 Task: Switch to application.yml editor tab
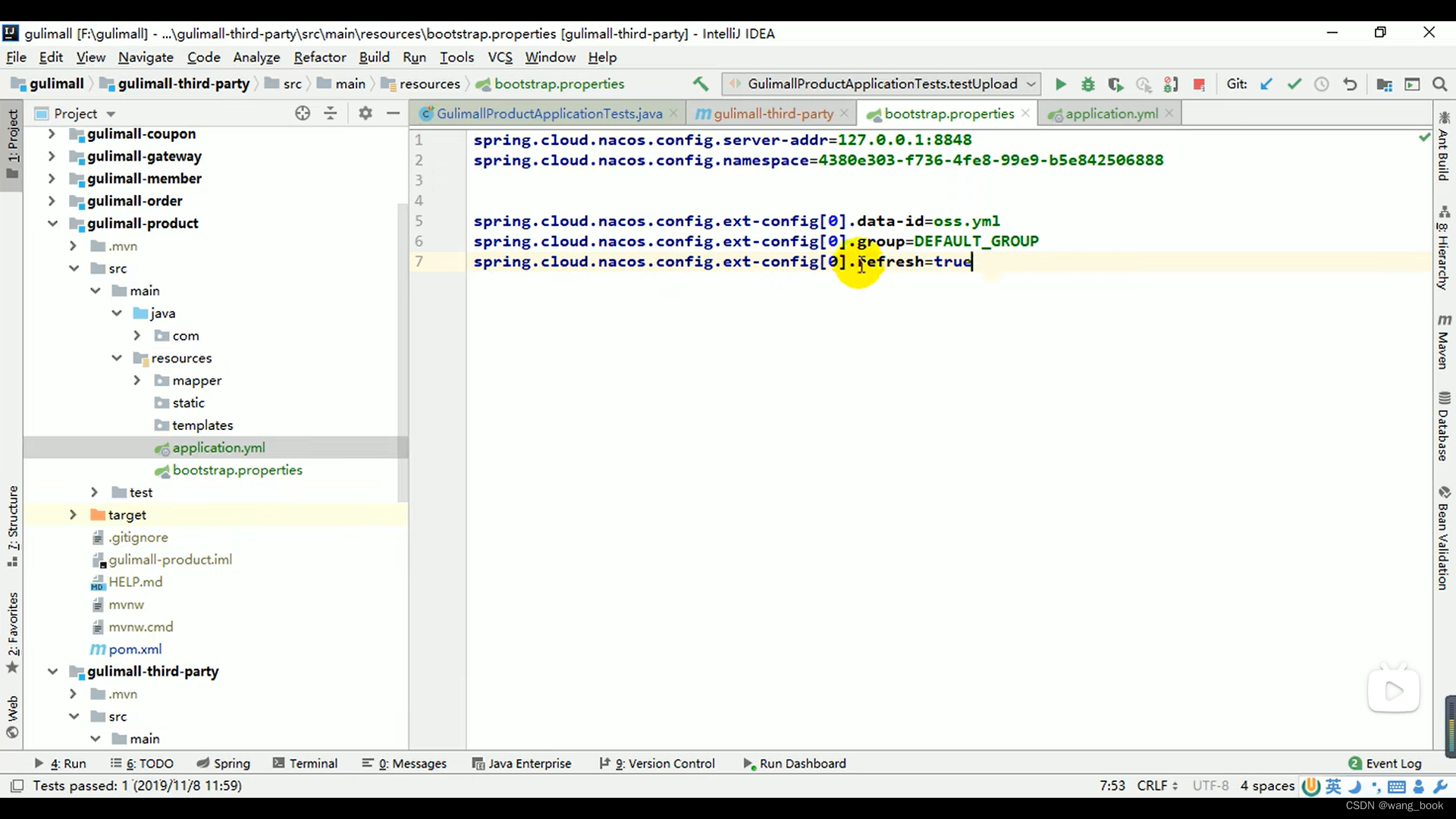pos(1111,114)
